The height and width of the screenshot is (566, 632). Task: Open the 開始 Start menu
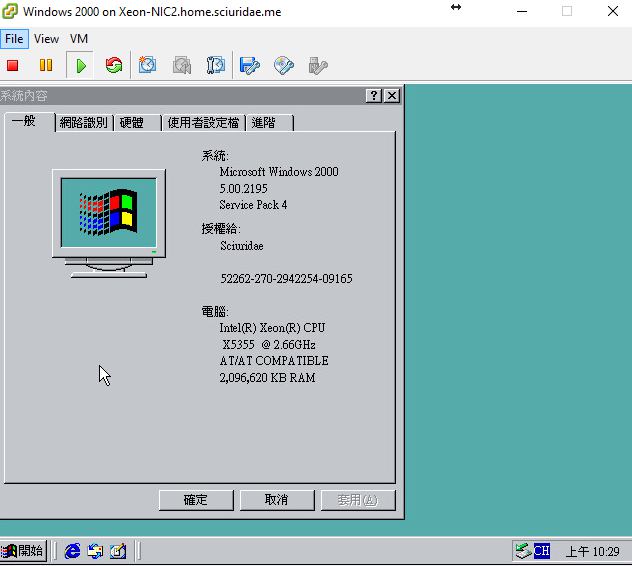23,551
